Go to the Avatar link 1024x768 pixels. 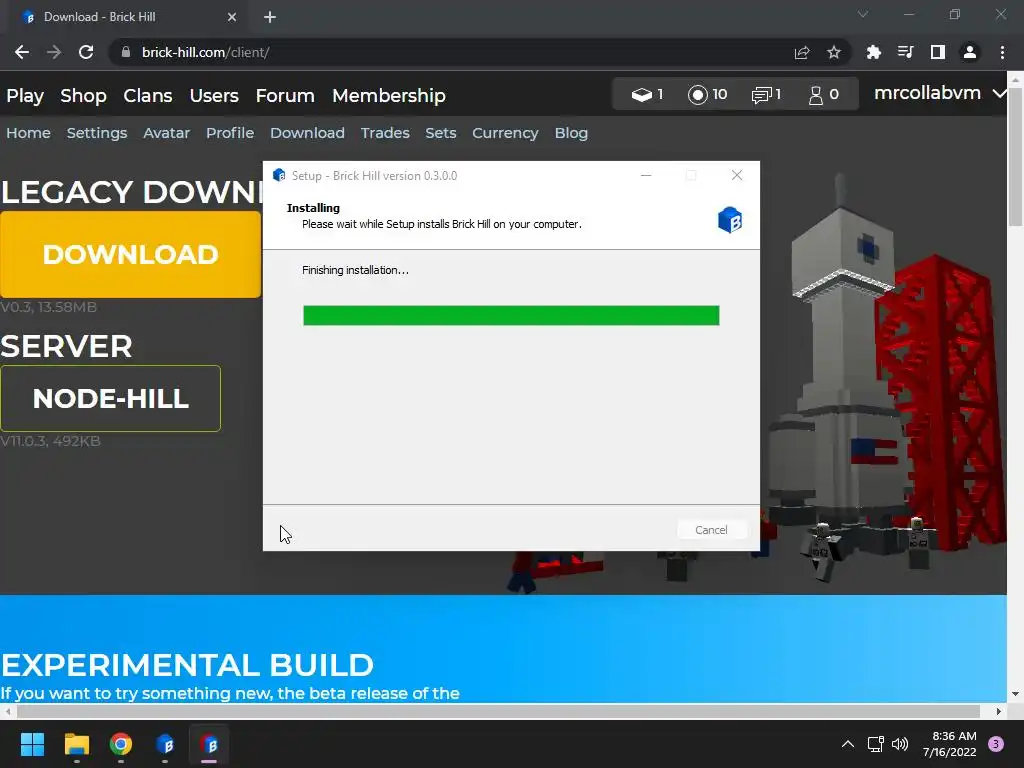[x=167, y=133]
